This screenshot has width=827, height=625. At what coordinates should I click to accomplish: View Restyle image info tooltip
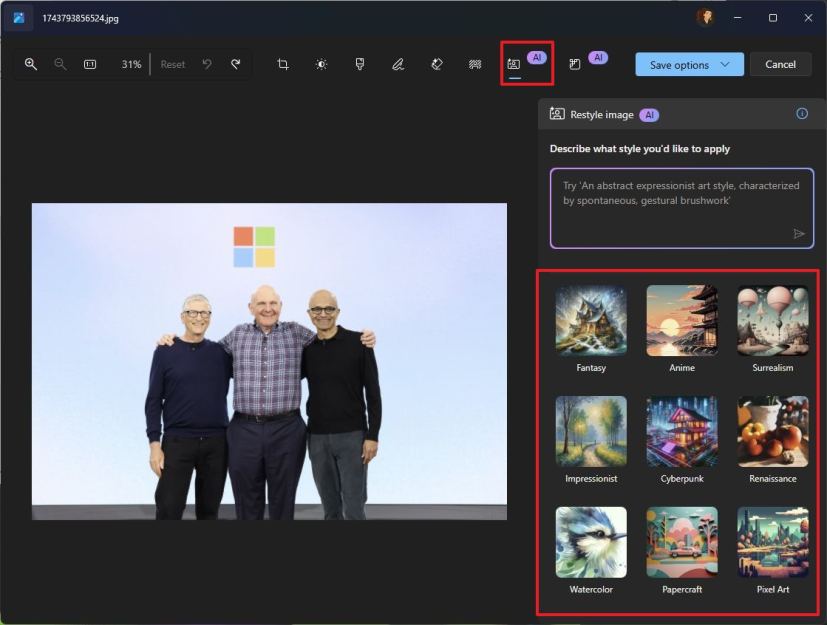[801, 114]
